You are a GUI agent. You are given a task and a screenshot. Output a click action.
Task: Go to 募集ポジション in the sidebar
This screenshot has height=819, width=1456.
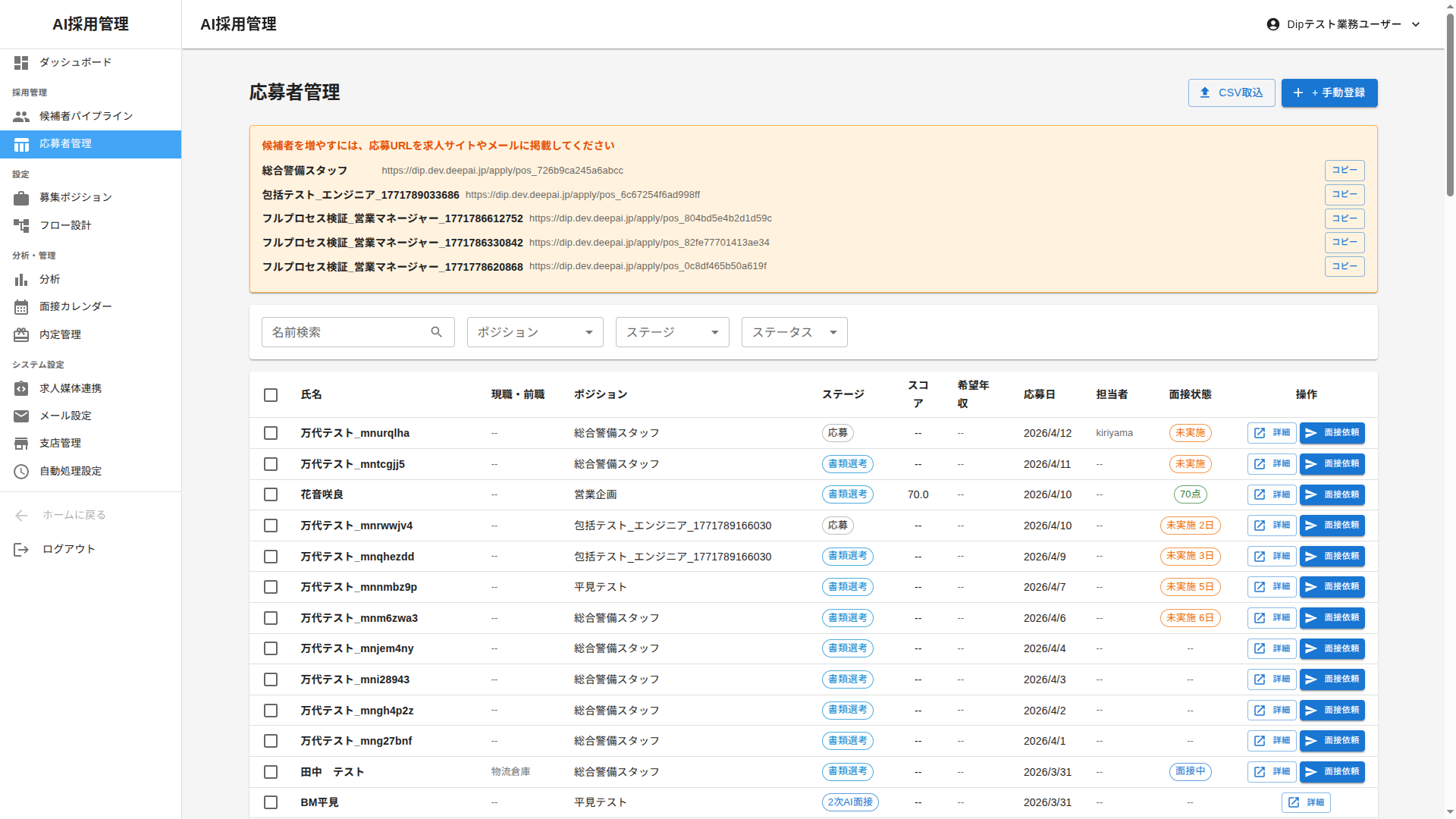click(90, 197)
